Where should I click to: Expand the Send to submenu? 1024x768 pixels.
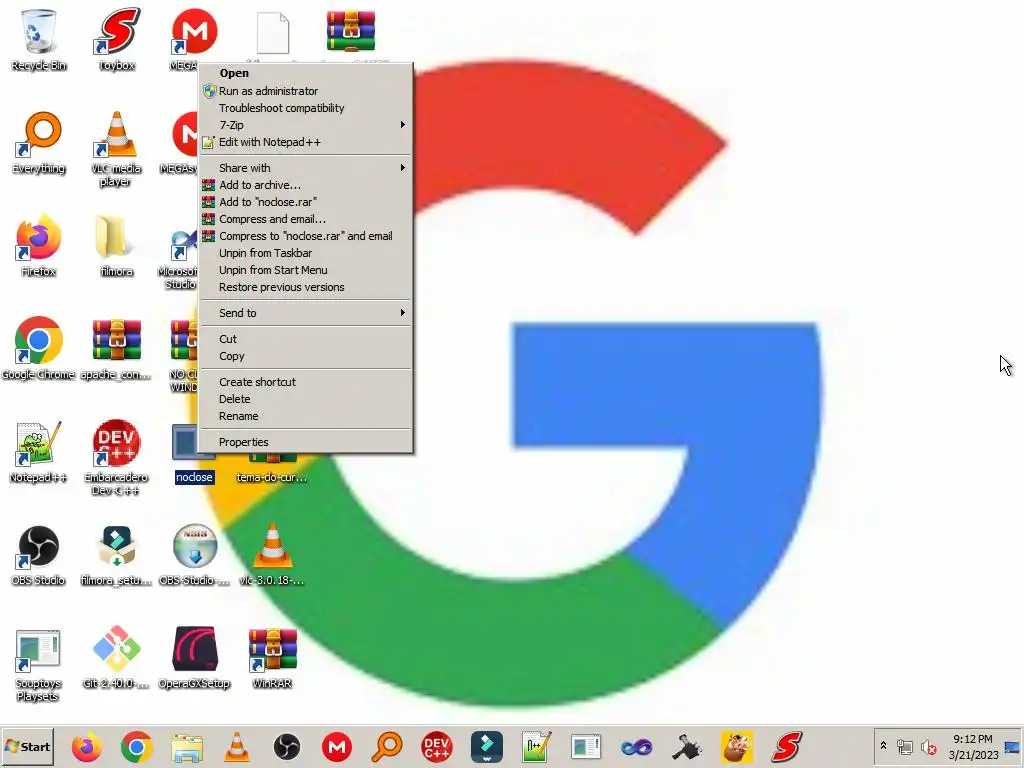point(306,313)
